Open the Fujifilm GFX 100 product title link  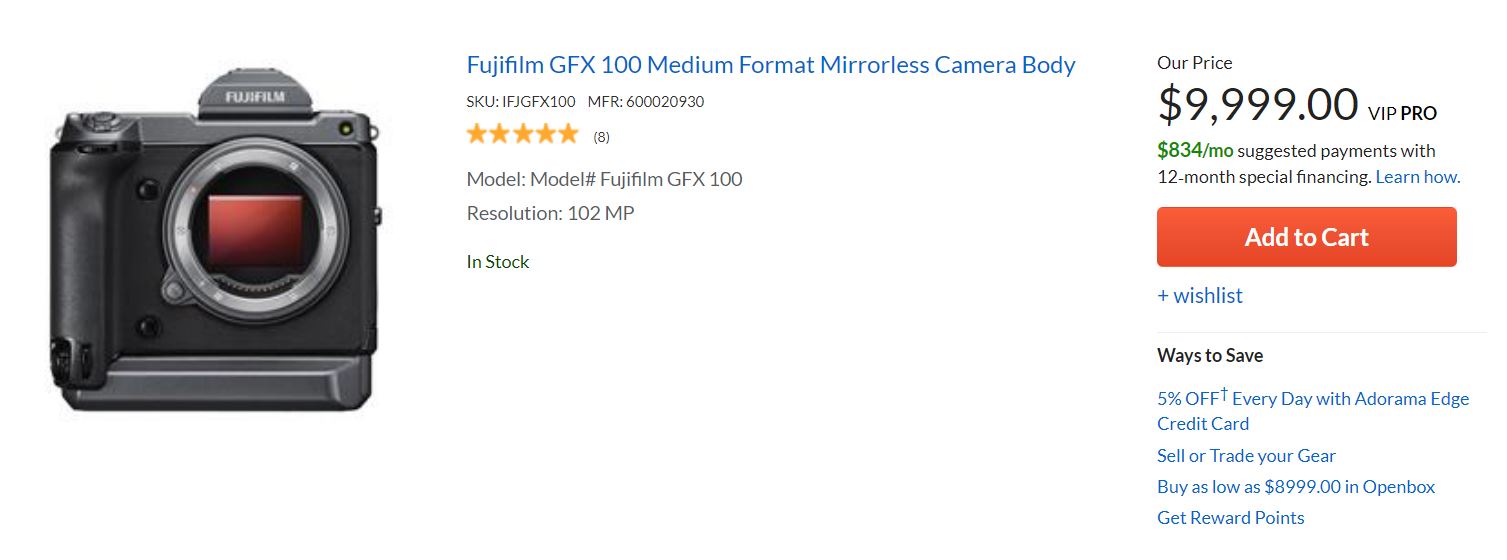pyautogui.click(x=770, y=66)
